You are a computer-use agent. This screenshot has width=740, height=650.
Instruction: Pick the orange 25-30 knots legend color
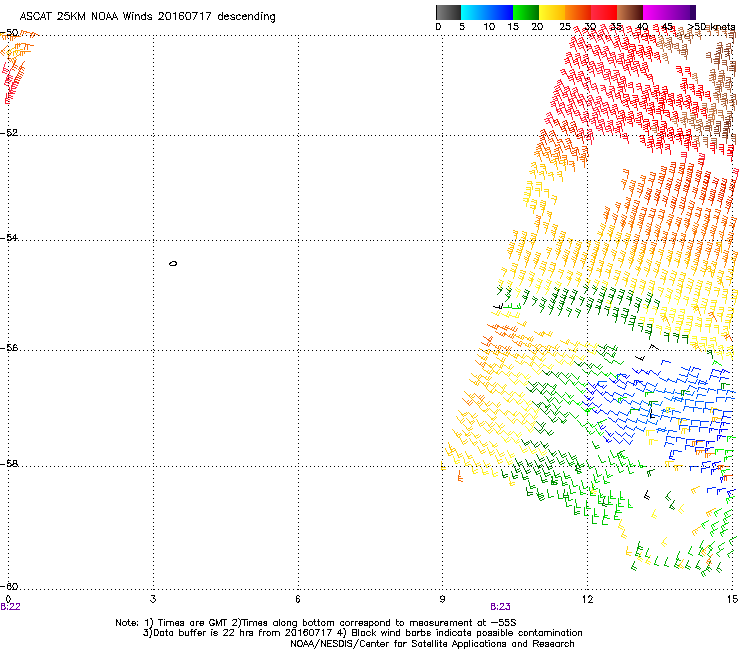(x=578, y=12)
